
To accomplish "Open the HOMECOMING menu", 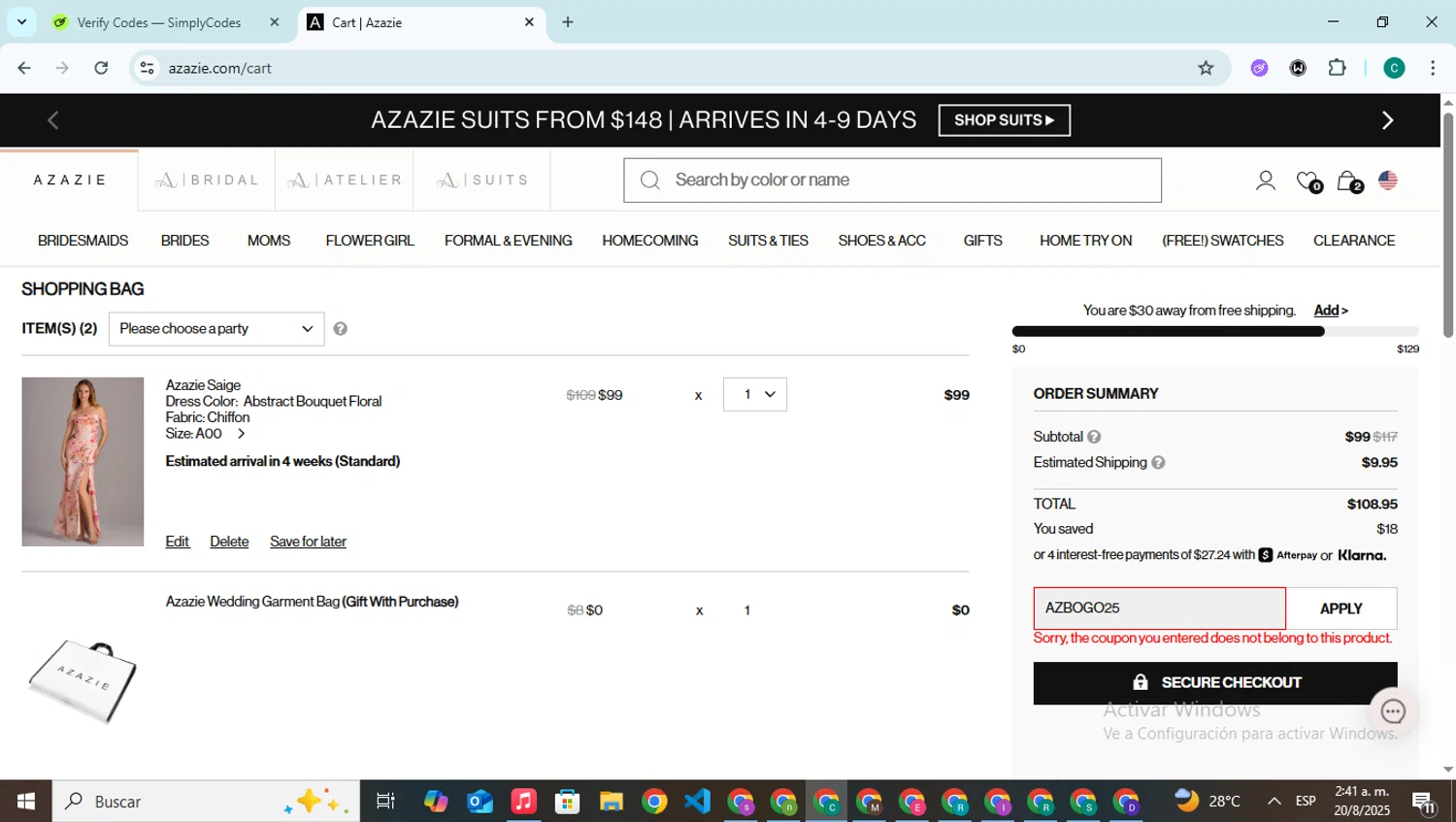I will (649, 241).
